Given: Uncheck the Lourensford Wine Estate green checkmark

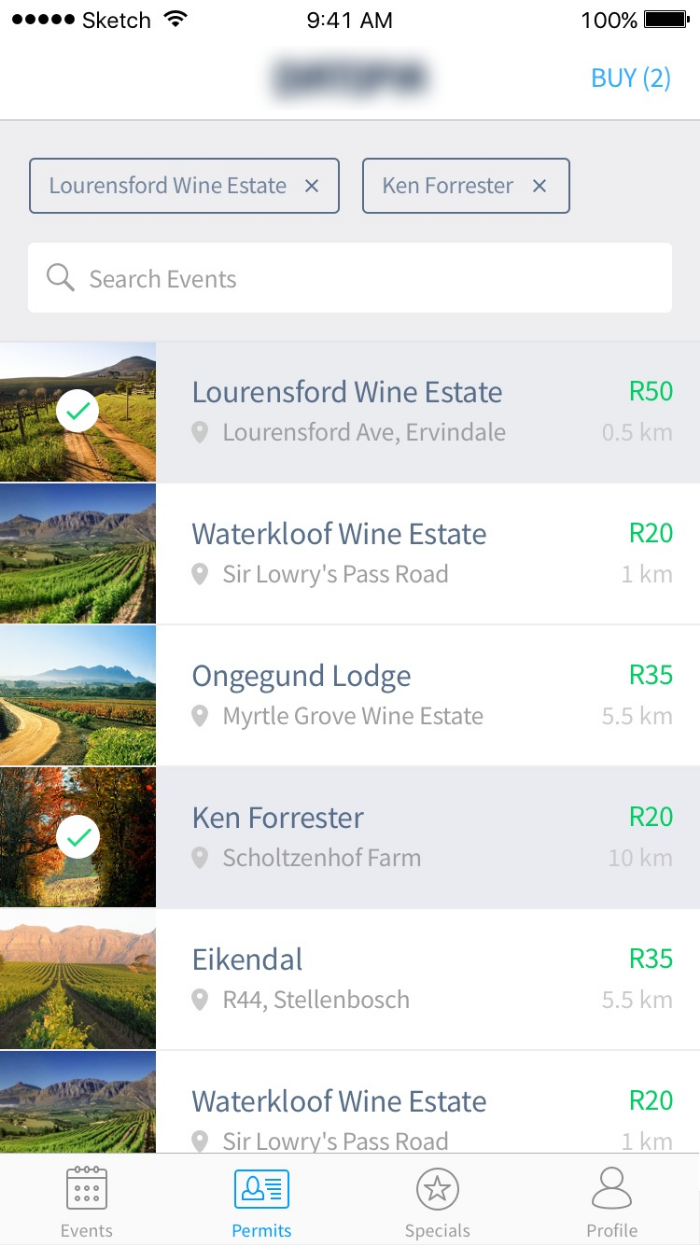Looking at the screenshot, I should [x=77, y=411].
